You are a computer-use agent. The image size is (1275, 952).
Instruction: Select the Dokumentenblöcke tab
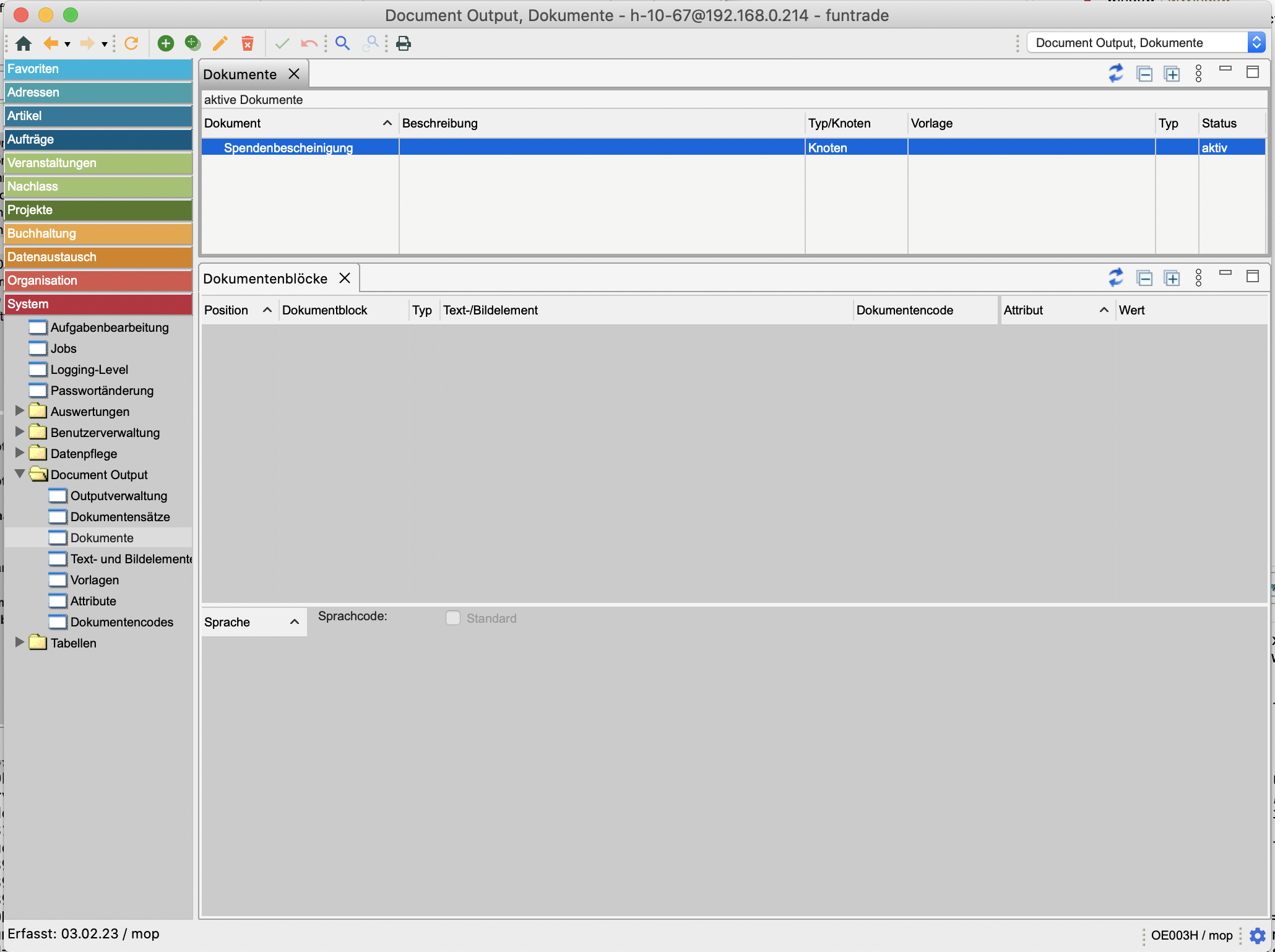pos(265,279)
